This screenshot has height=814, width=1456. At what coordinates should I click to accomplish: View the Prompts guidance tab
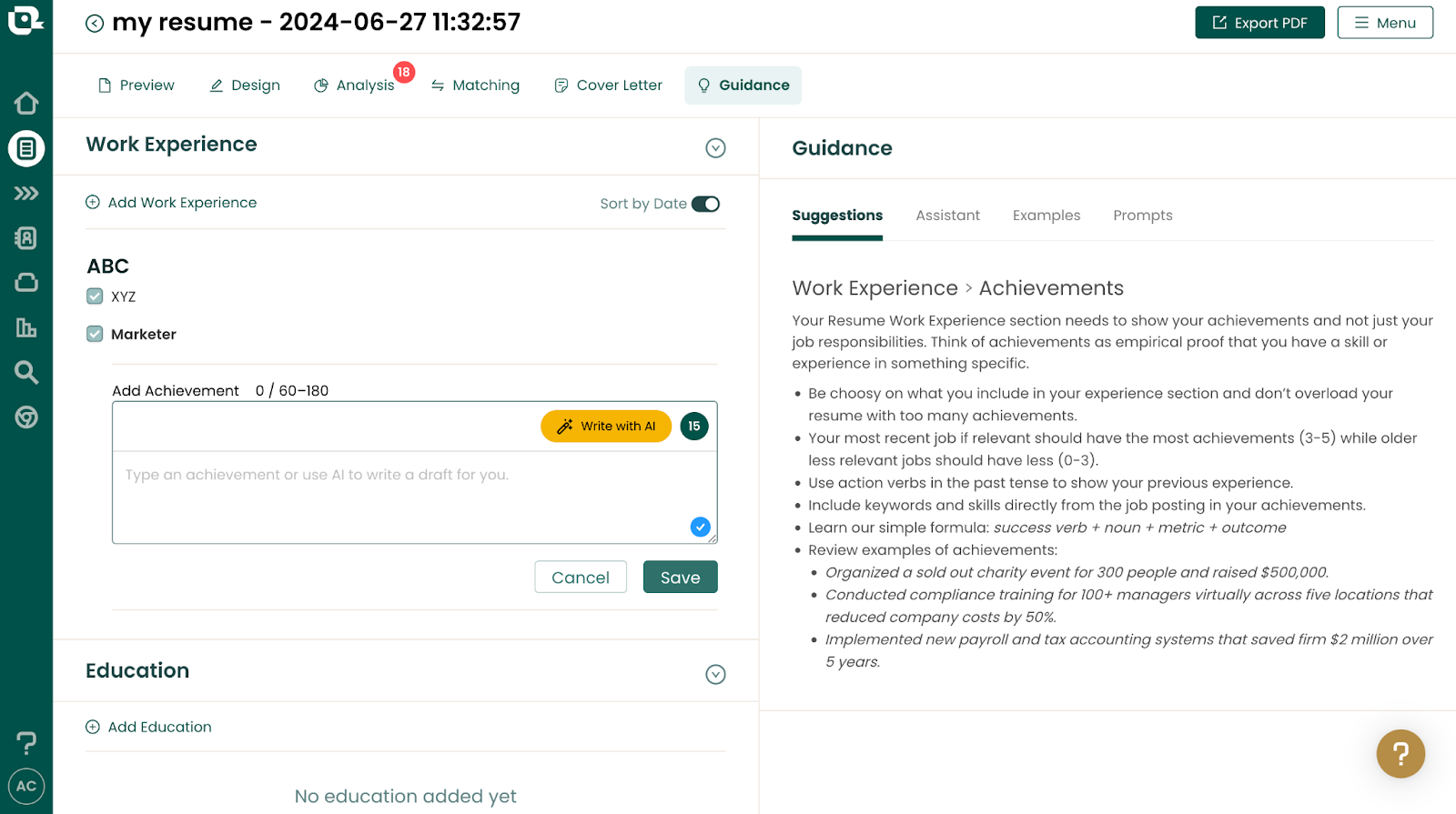(x=1143, y=216)
